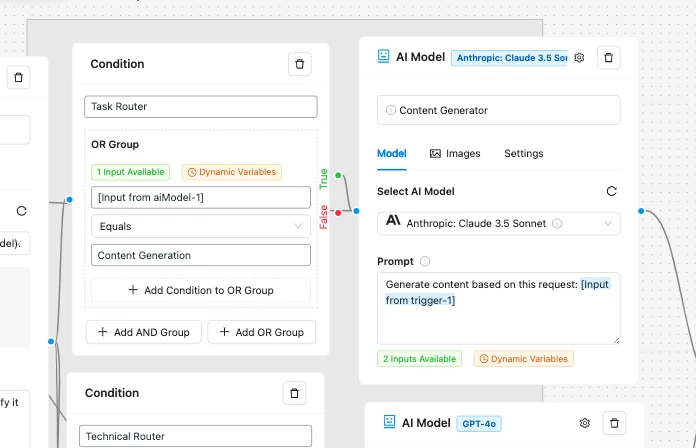
Task: Click the Add OR Group button
Action: point(262,332)
